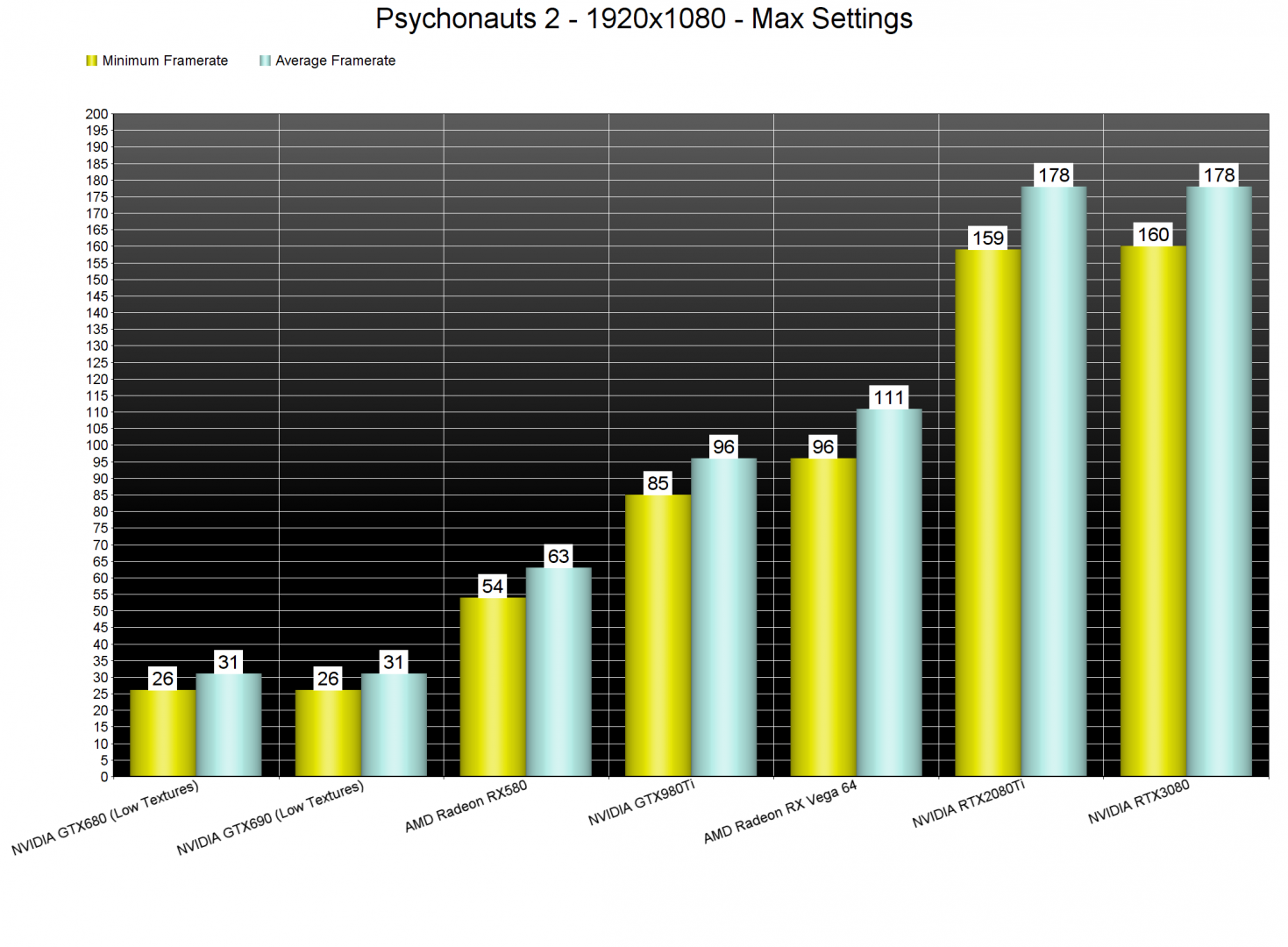Select the RX Vega 64 average bar
The image size is (1288, 947).
(x=889, y=592)
